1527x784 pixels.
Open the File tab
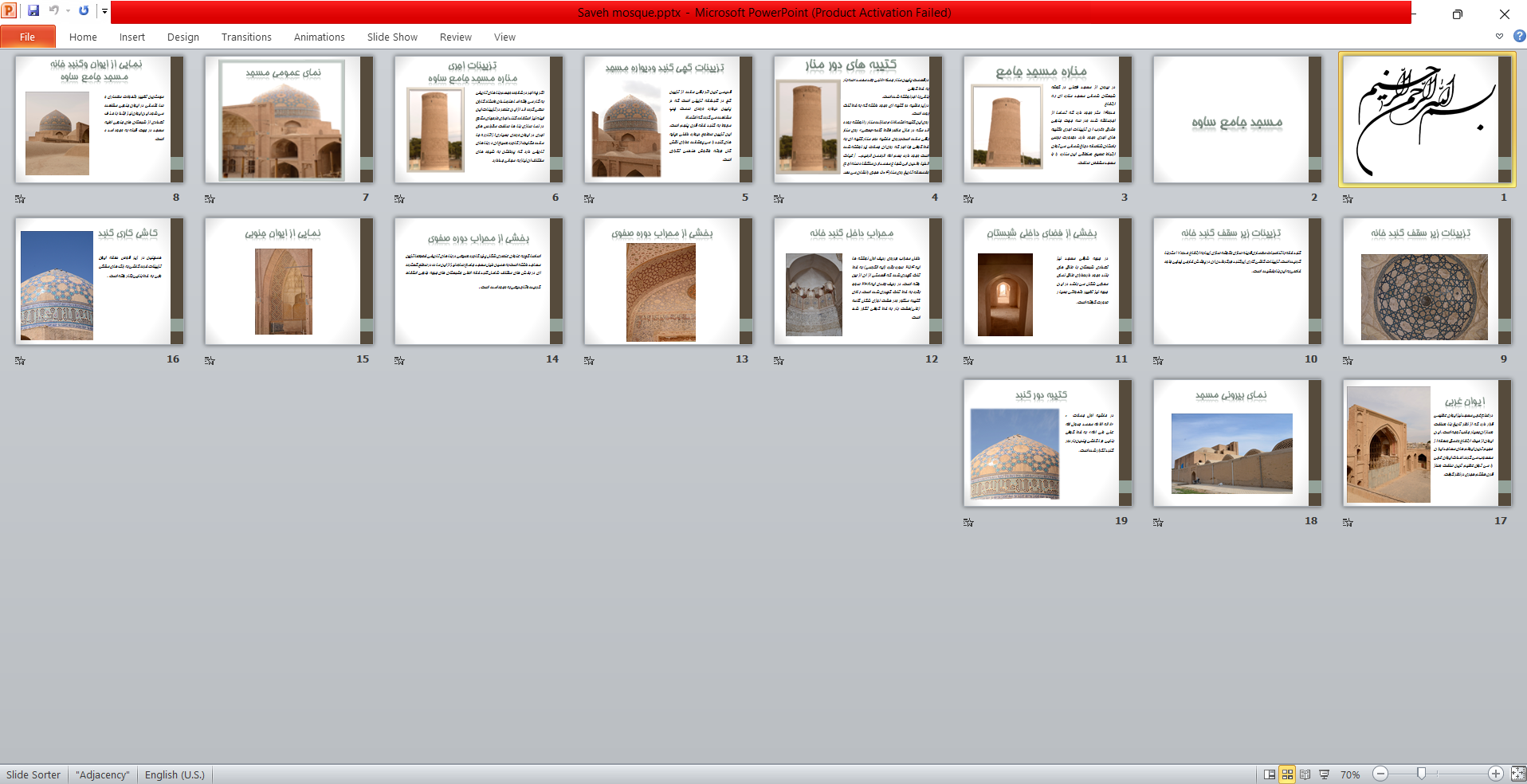tap(28, 37)
